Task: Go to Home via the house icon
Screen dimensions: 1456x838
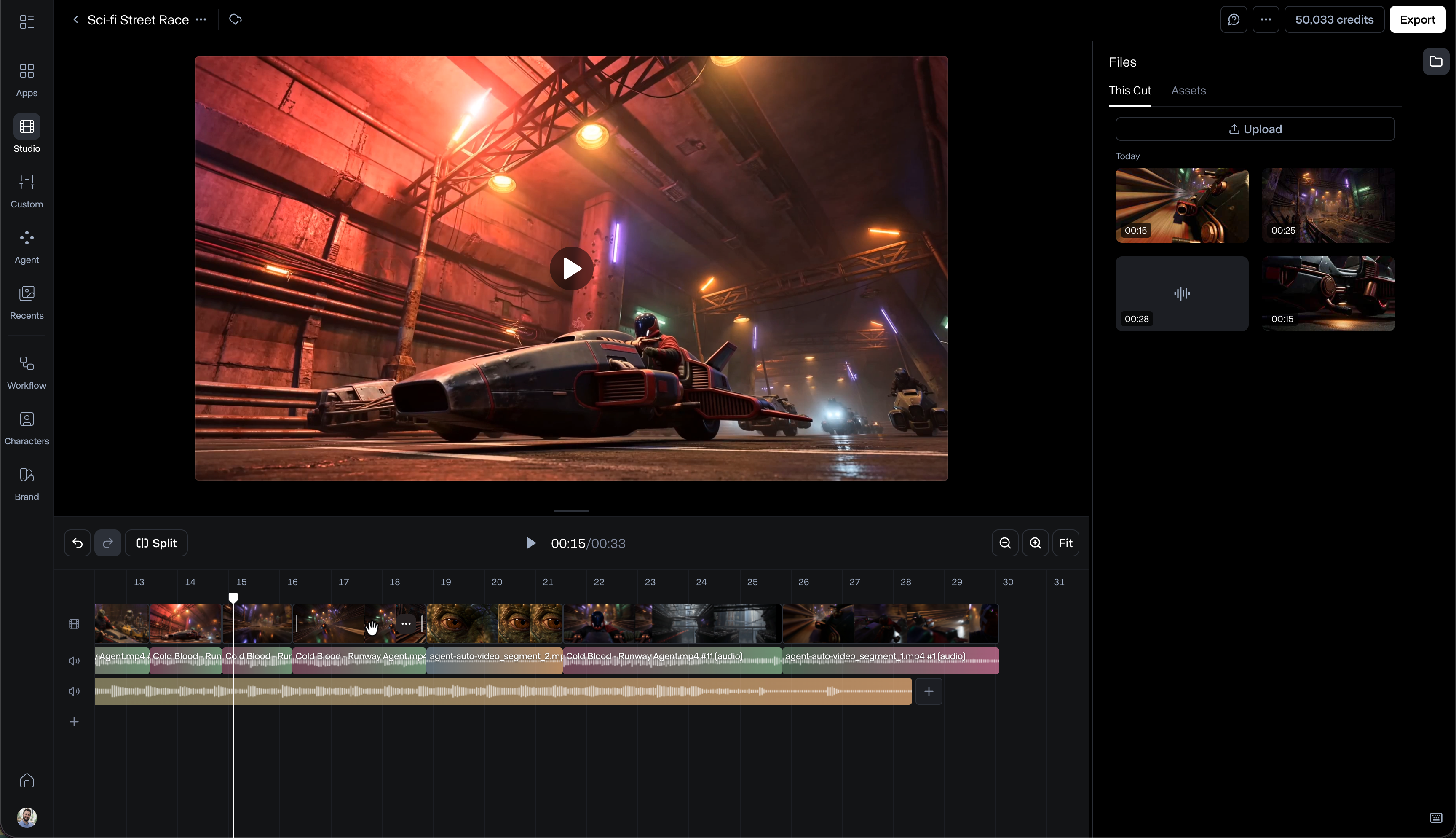Action: point(27,780)
